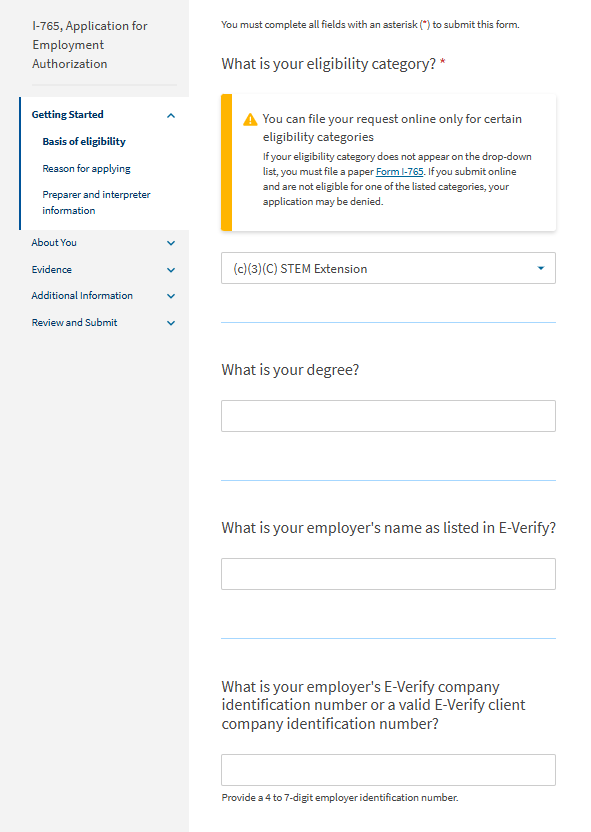Click the E-Verify company identification number field
This screenshot has width=591, height=832.
(388, 769)
